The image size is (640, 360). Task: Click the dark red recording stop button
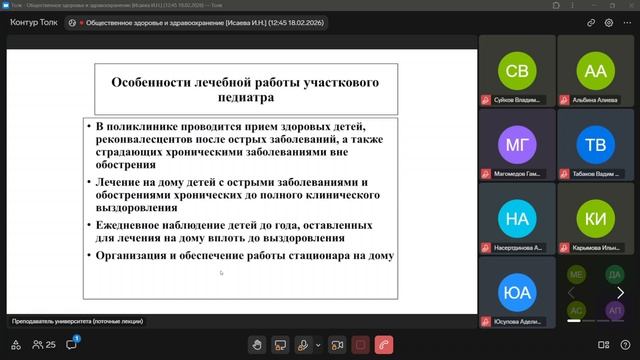pyautogui.click(x=360, y=345)
